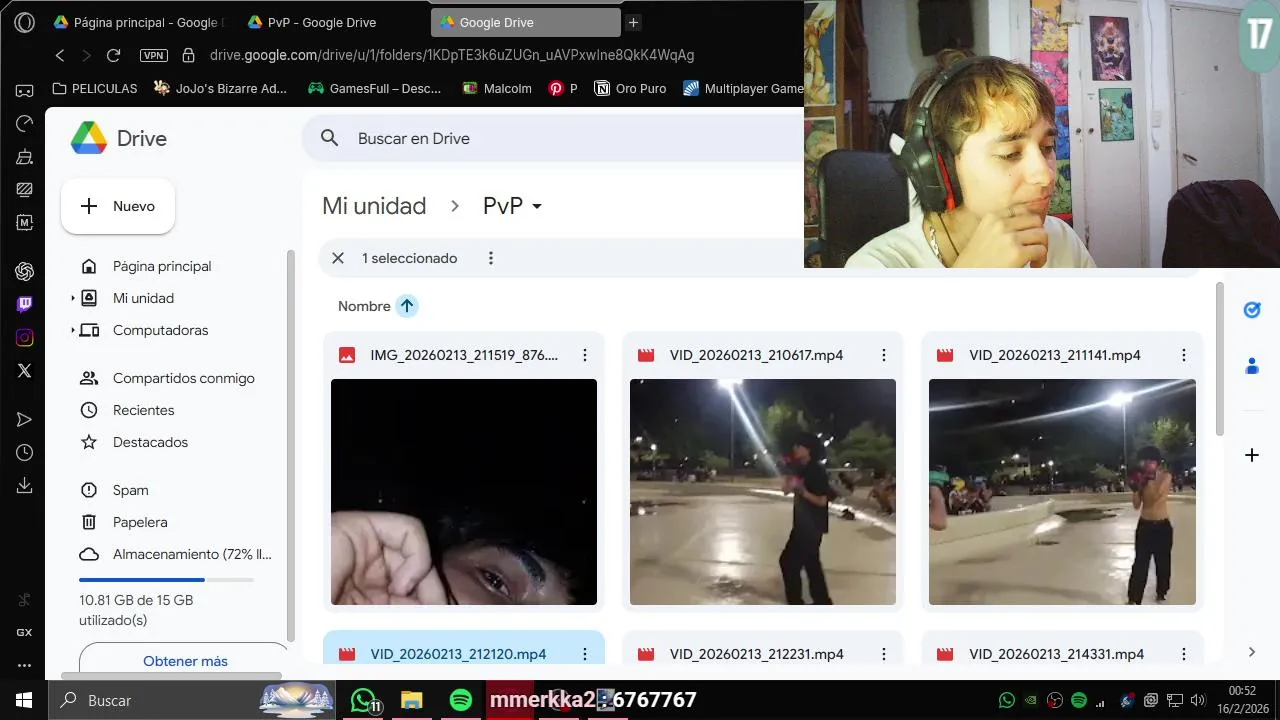Go back with the browser back arrow
Viewport: 1280px width, 720px height.
pos(60,55)
